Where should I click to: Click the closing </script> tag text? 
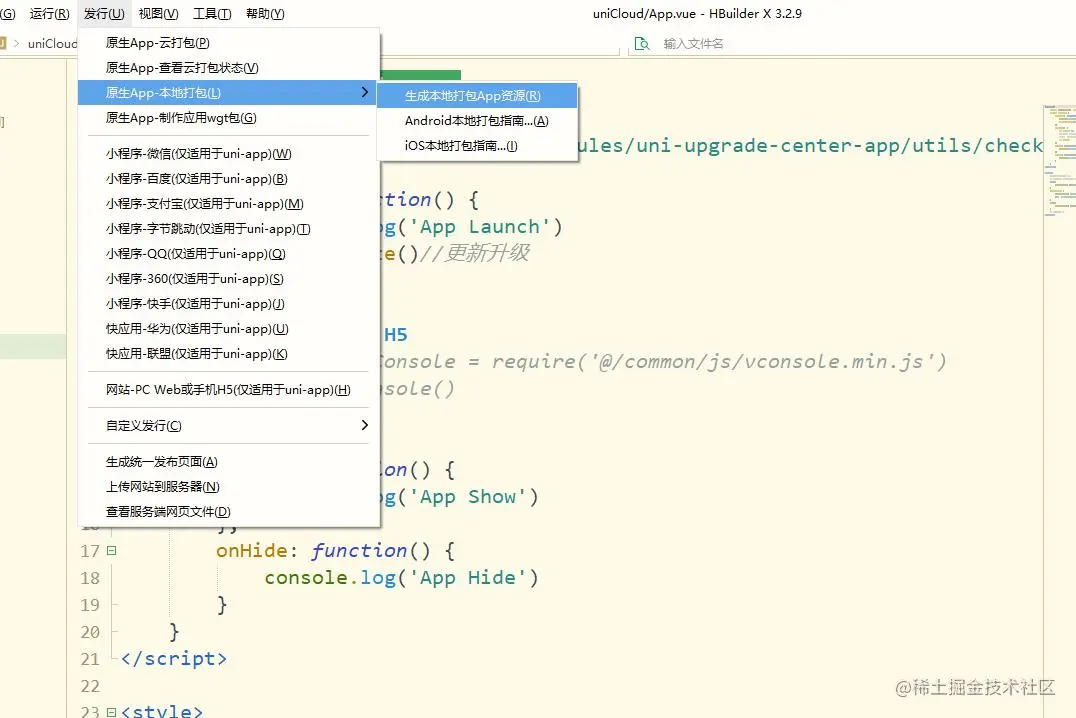click(174, 659)
